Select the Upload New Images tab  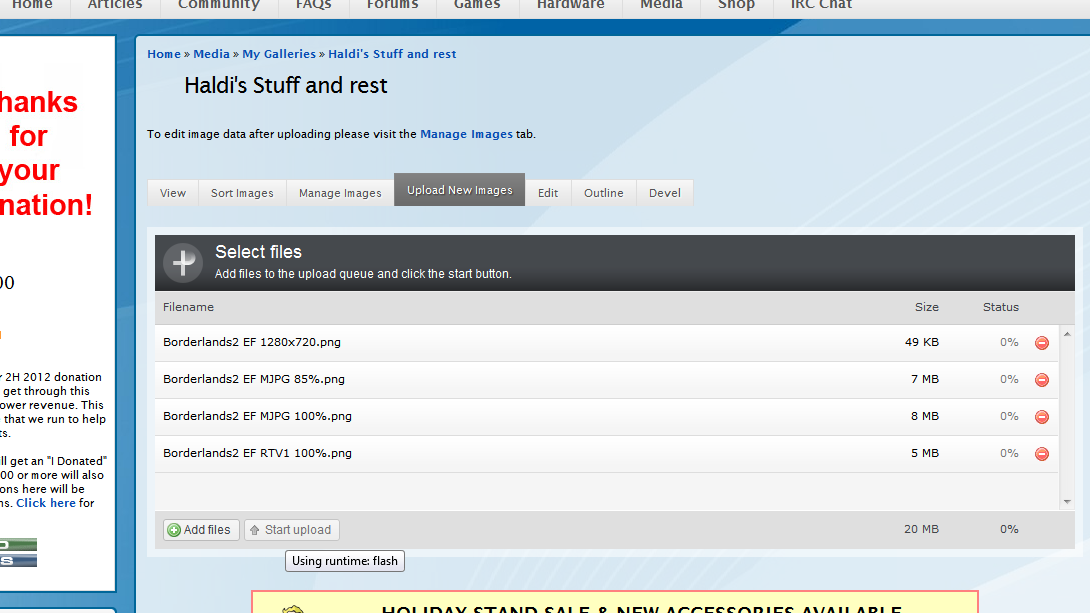pos(459,190)
